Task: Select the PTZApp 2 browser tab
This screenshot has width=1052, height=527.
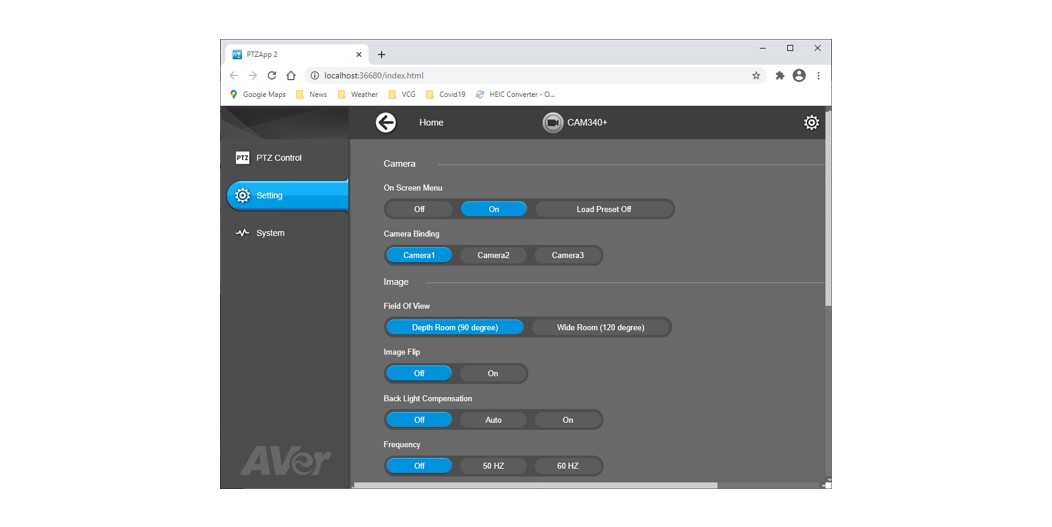Action: 297,54
